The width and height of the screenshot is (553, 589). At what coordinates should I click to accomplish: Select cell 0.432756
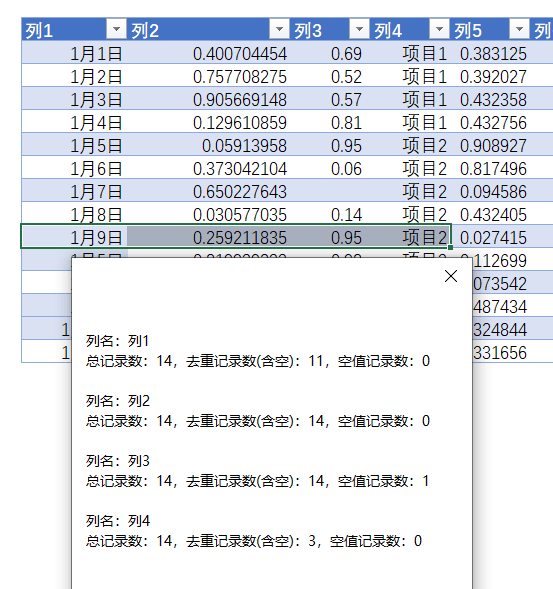(490, 121)
